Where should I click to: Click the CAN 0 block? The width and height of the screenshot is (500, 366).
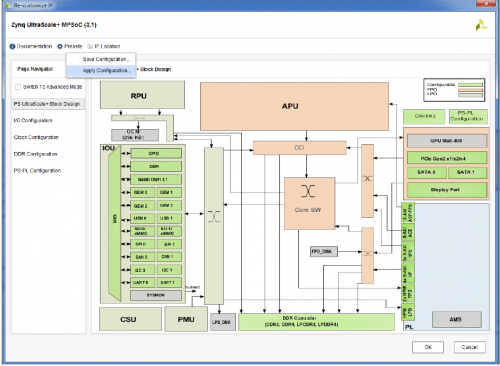143,257
